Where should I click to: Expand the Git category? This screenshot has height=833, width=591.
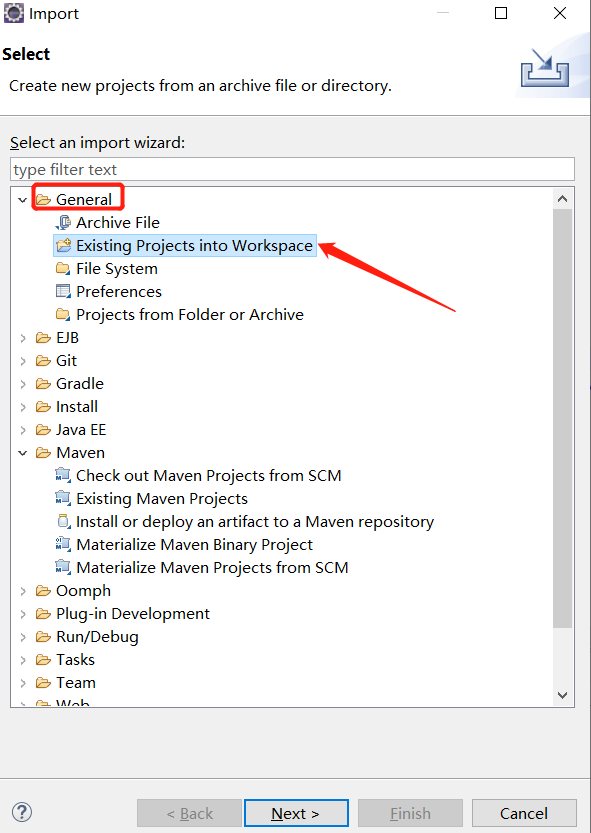tap(22, 360)
